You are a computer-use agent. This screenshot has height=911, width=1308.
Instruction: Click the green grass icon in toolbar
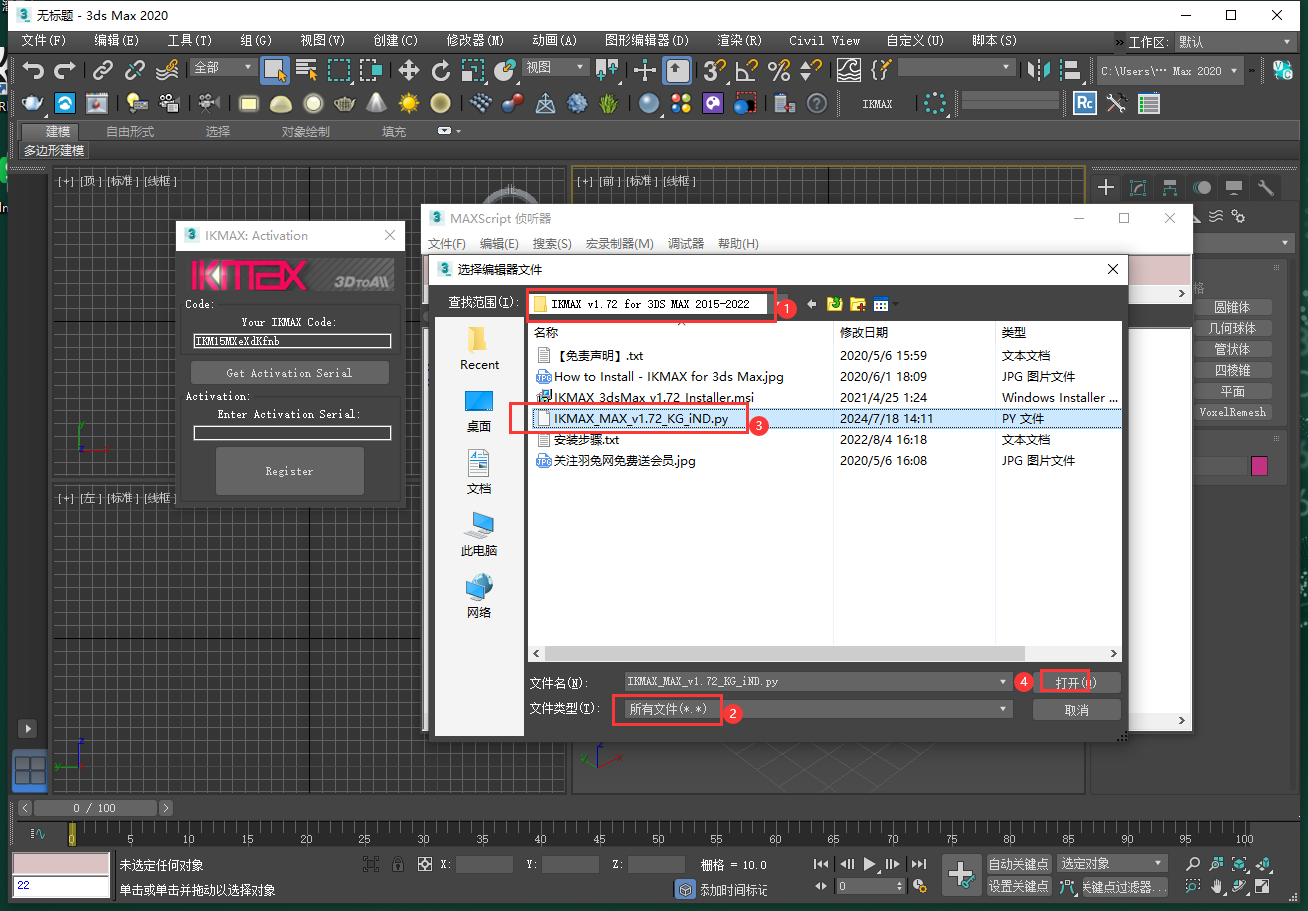coord(608,103)
